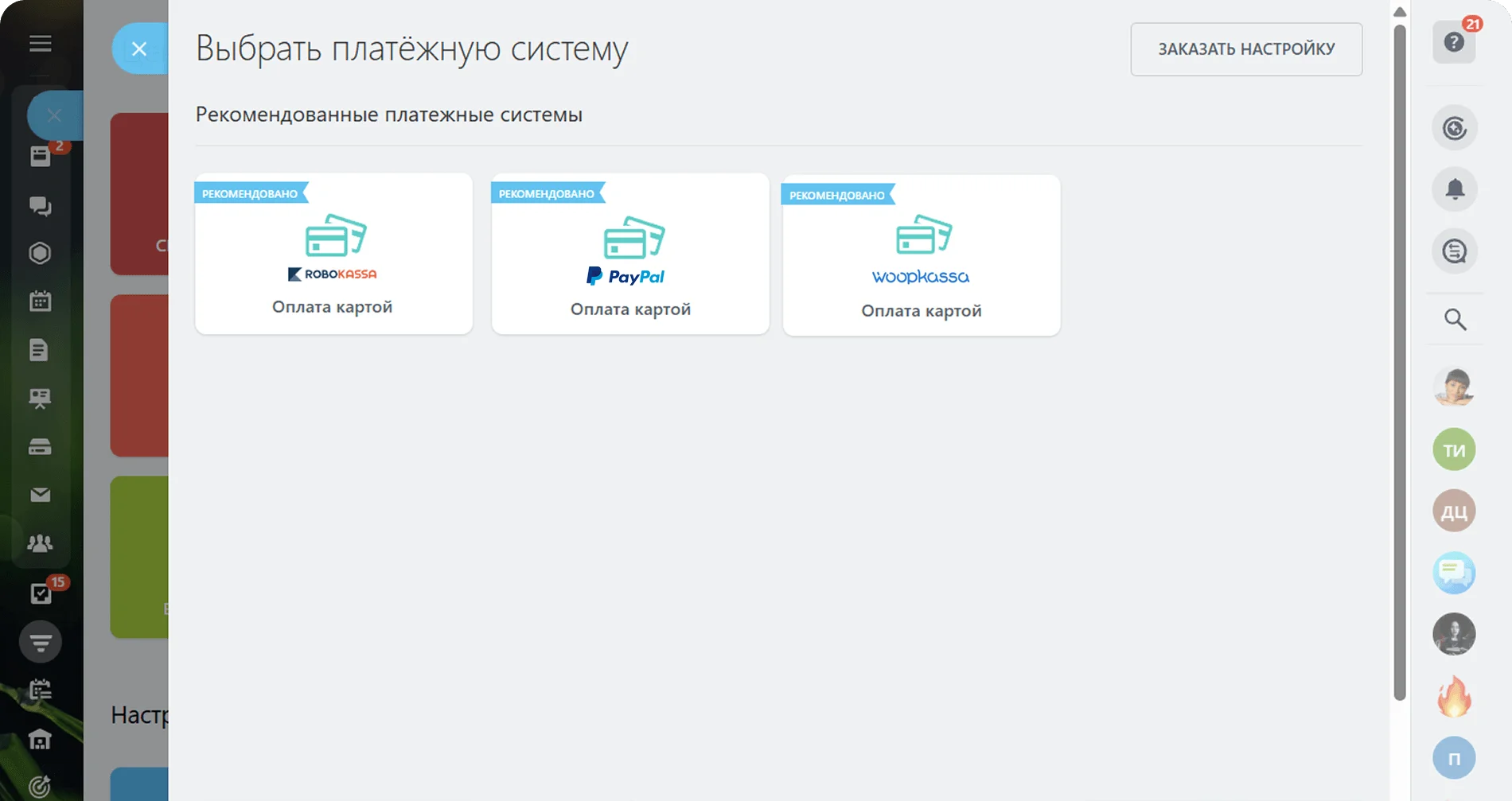Open the mail envelope icon in sidebar
The width and height of the screenshot is (1512, 801).
tap(40, 495)
